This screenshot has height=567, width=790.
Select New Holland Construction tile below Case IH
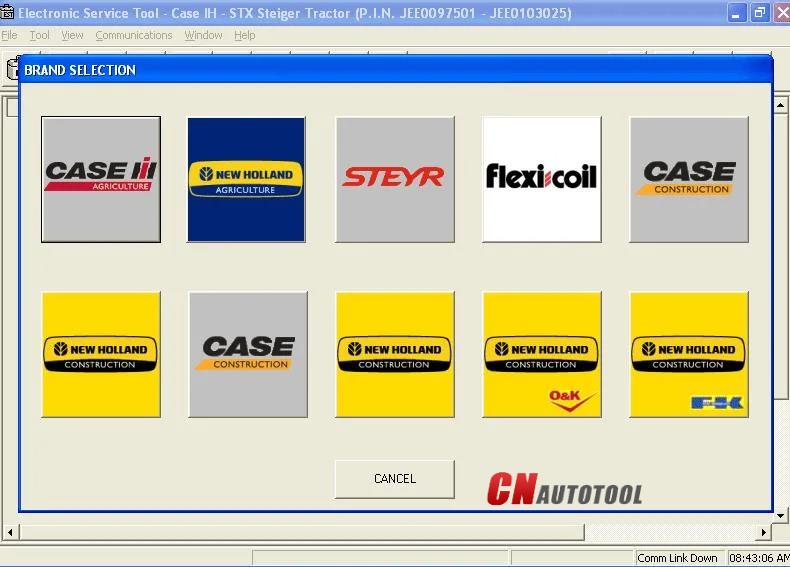point(101,354)
